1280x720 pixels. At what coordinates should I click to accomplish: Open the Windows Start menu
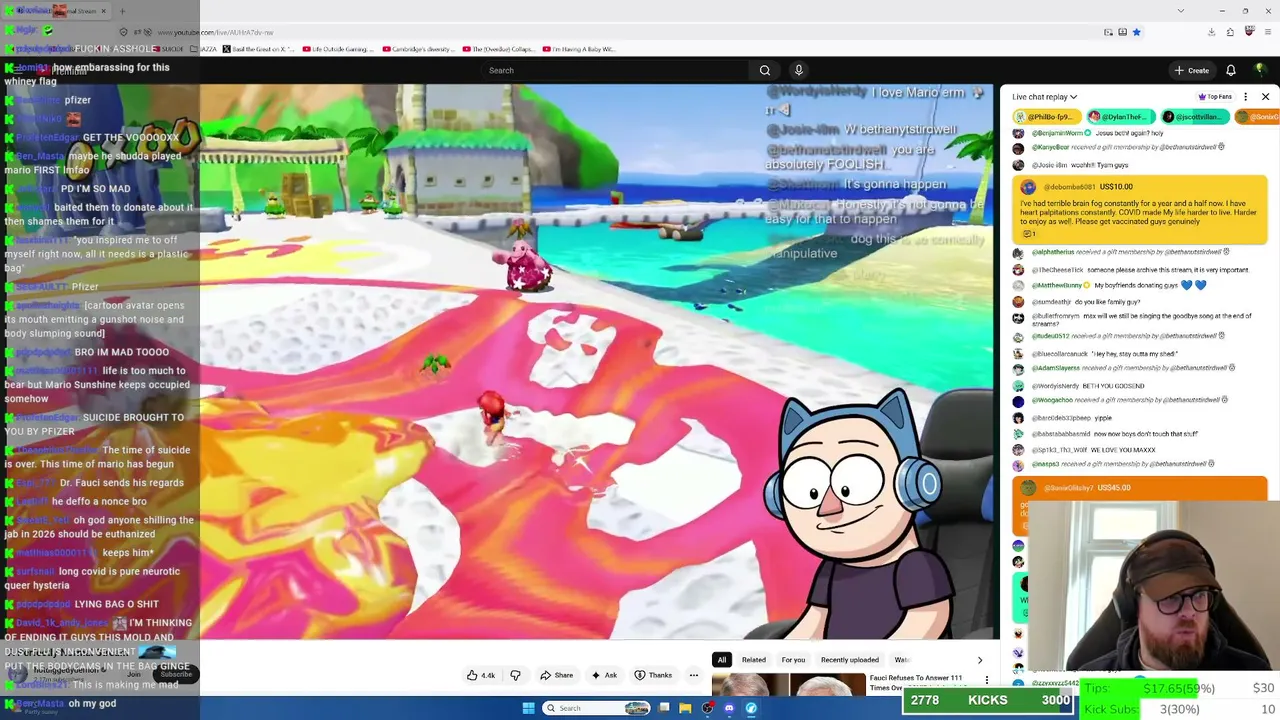[529, 708]
